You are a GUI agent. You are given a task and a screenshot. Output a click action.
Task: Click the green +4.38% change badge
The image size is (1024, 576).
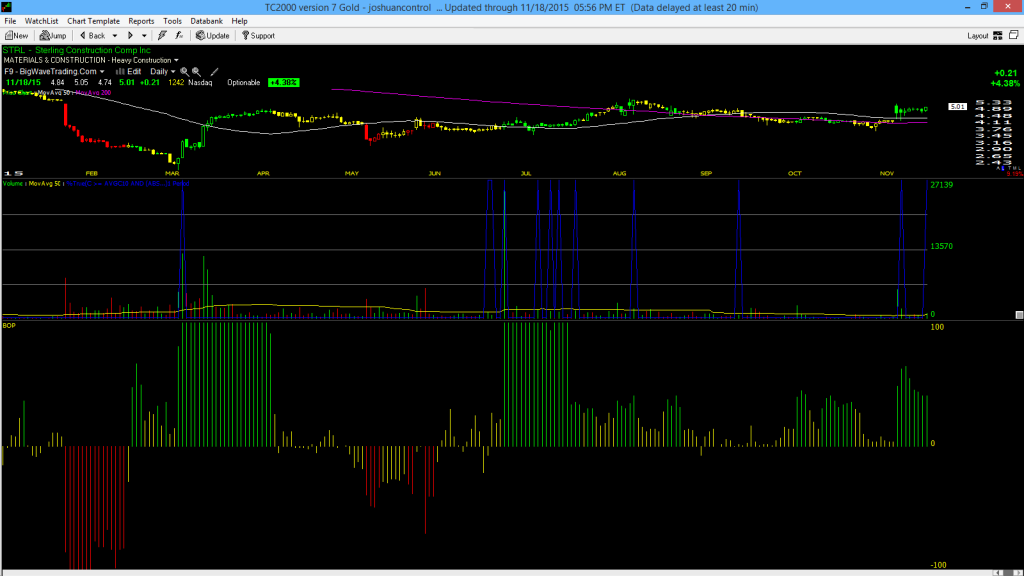pyautogui.click(x=283, y=83)
